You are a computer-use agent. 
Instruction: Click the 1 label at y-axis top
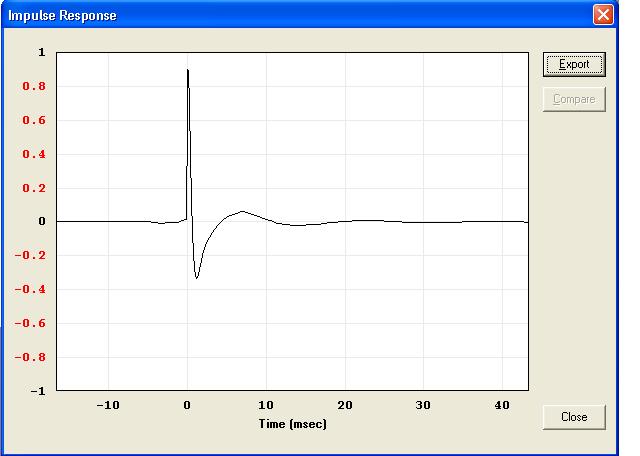click(42, 52)
